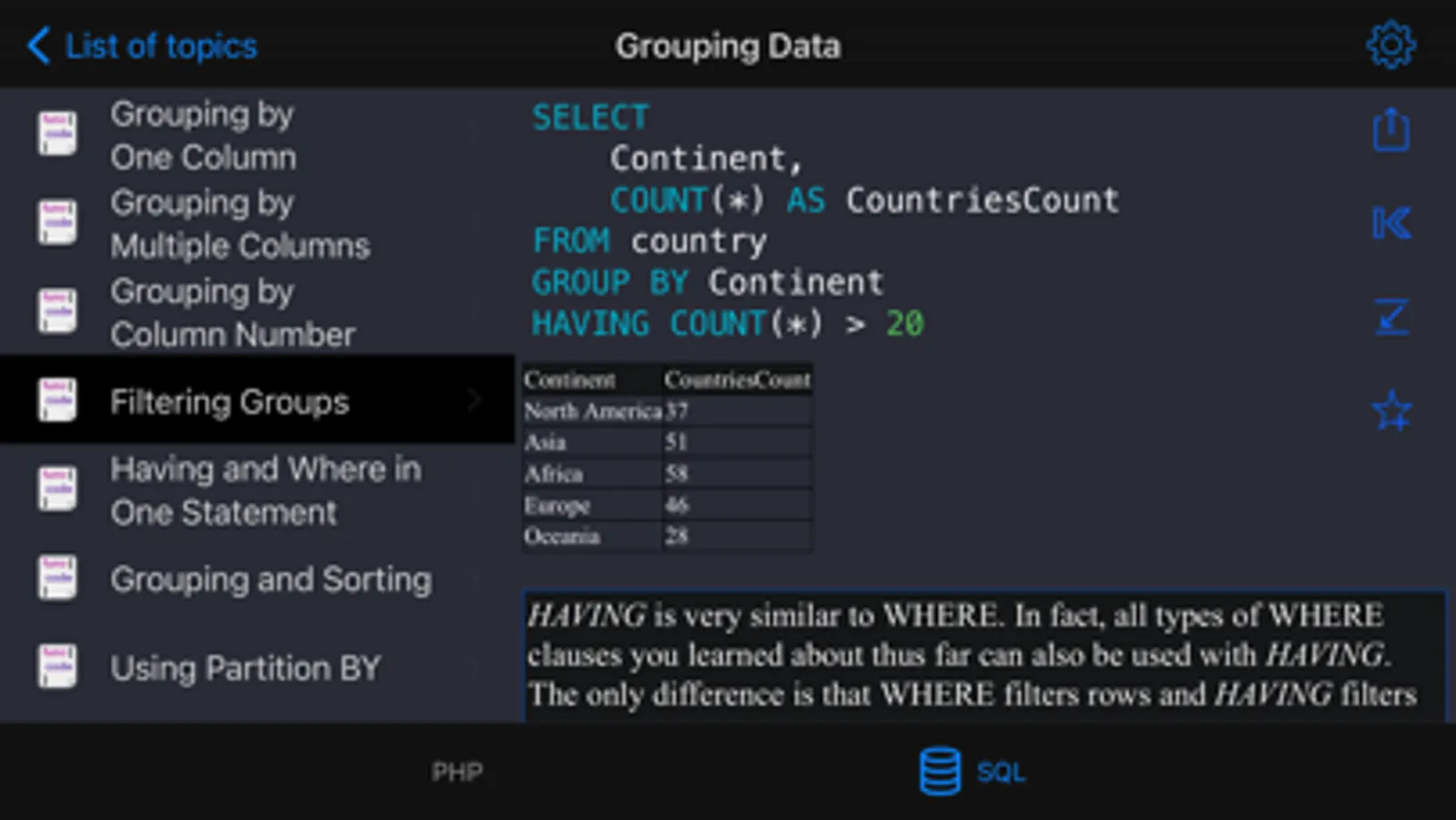Click the Grouping by Multiple Columns document icon

coord(57,223)
